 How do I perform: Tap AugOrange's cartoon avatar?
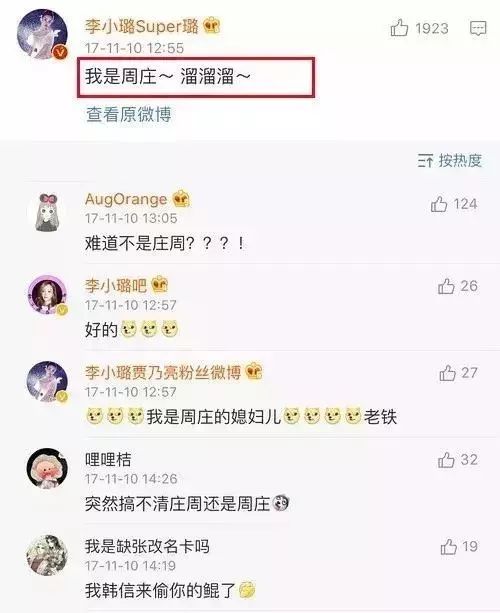[47, 212]
